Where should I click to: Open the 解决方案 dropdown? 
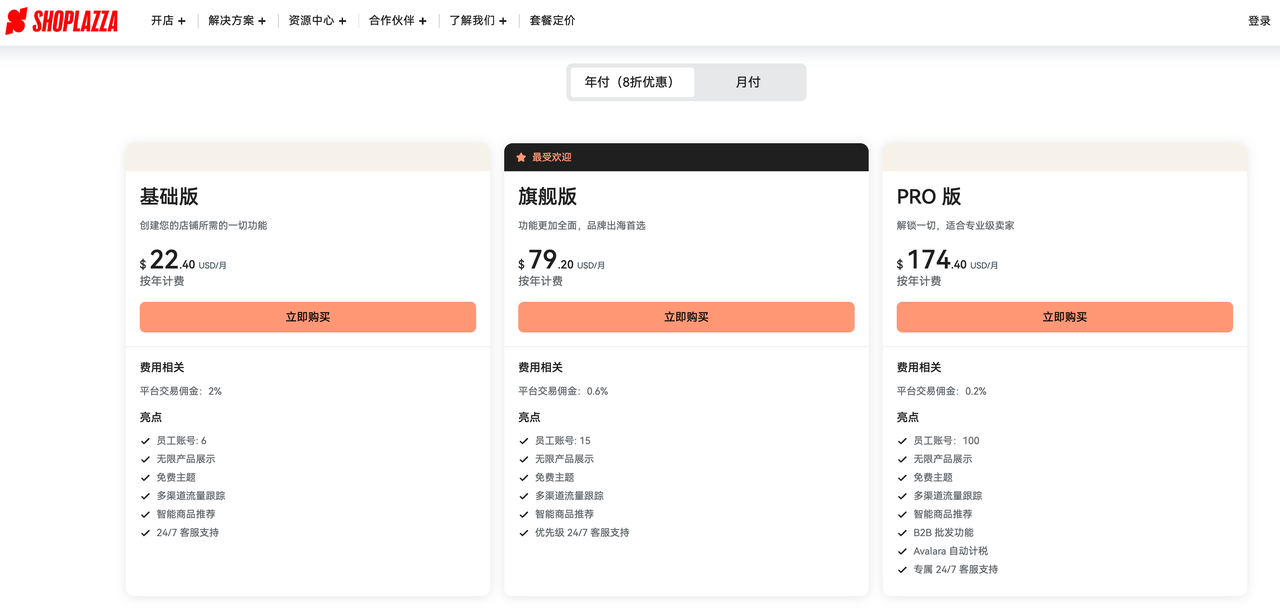(237, 20)
